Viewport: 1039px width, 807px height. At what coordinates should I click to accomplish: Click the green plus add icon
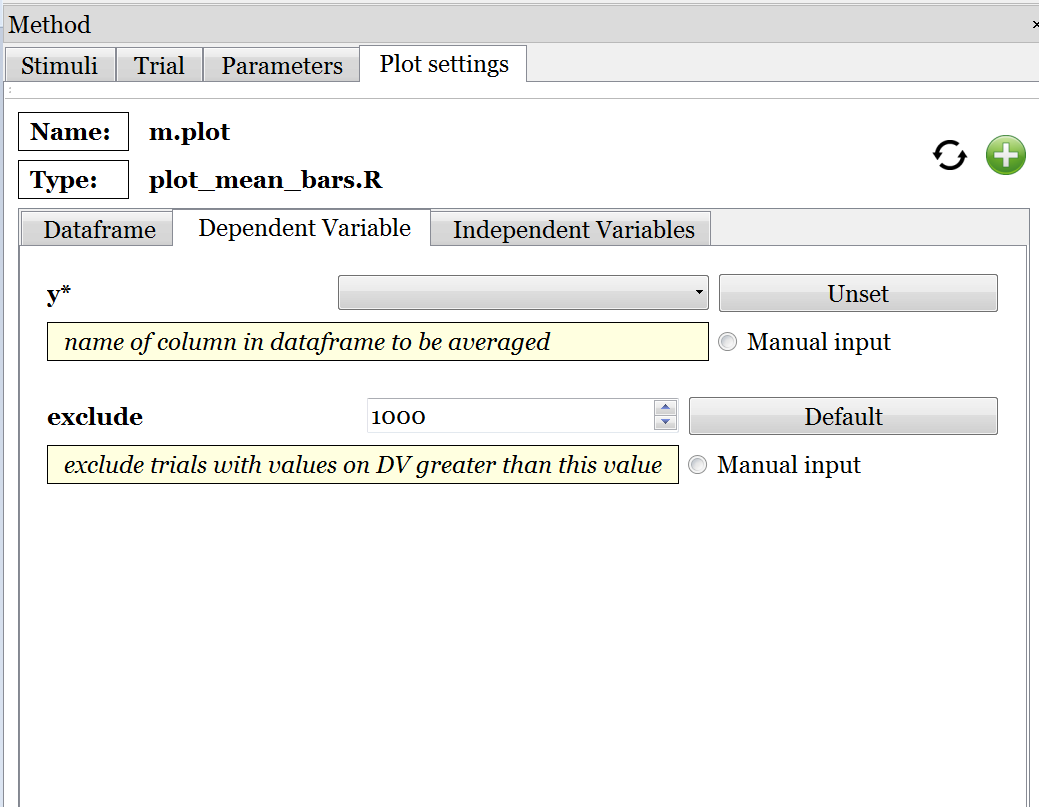pos(1005,156)
